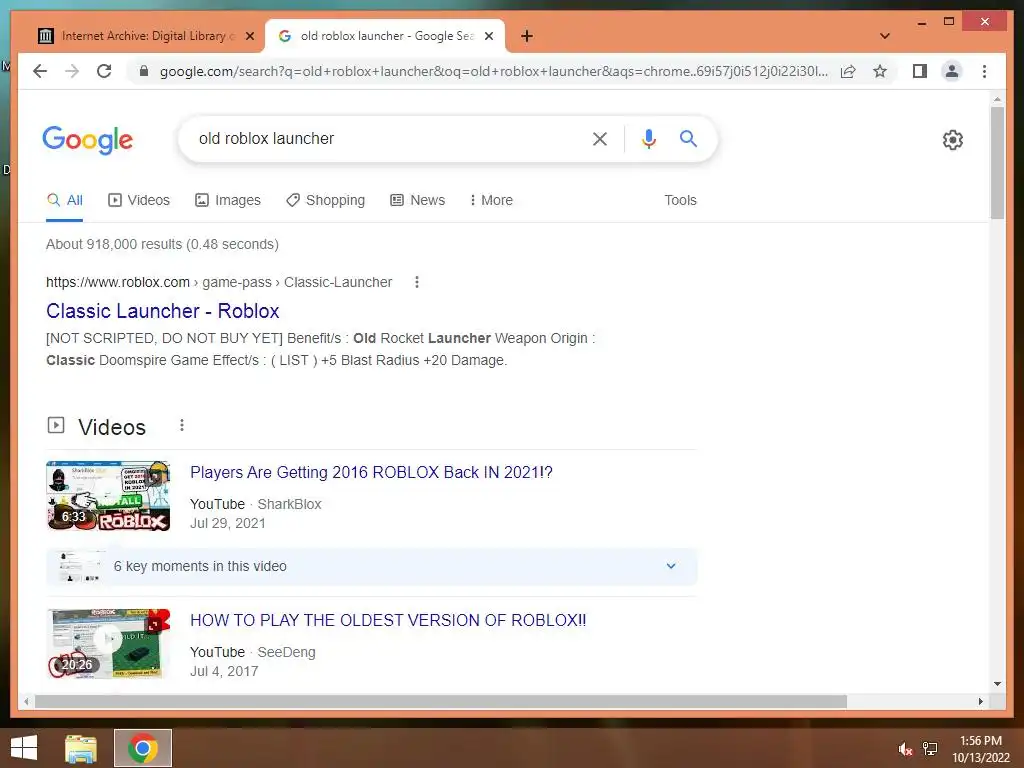Switch to News results
The height and width of the screenshot is (768, 1024).
418,200
